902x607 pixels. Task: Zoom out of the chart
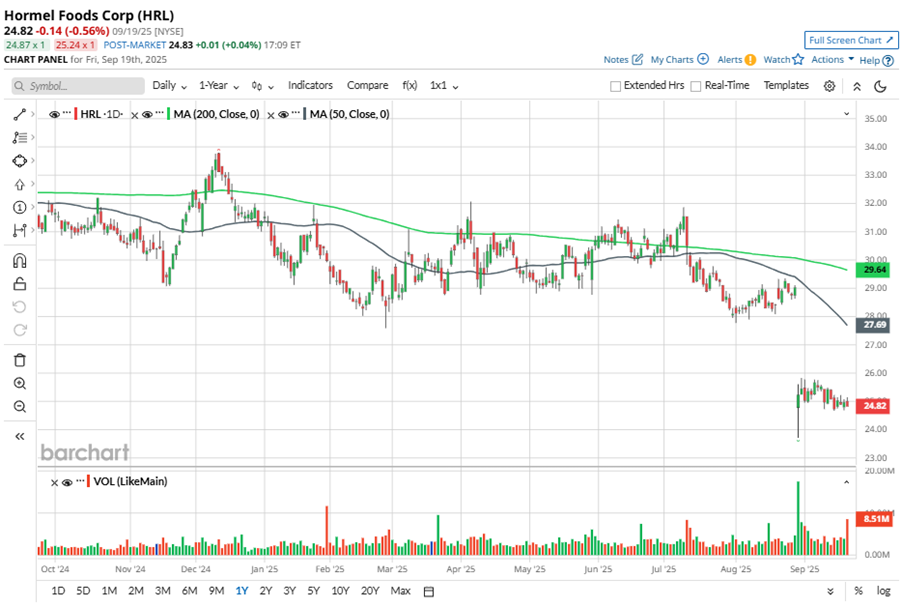pyautogui.click(x=20, y=407)
